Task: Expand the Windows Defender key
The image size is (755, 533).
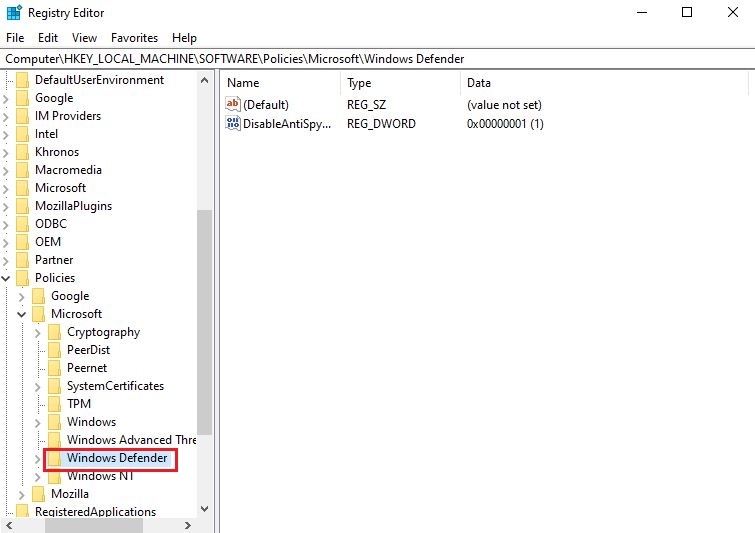Action: coord(38,459)
